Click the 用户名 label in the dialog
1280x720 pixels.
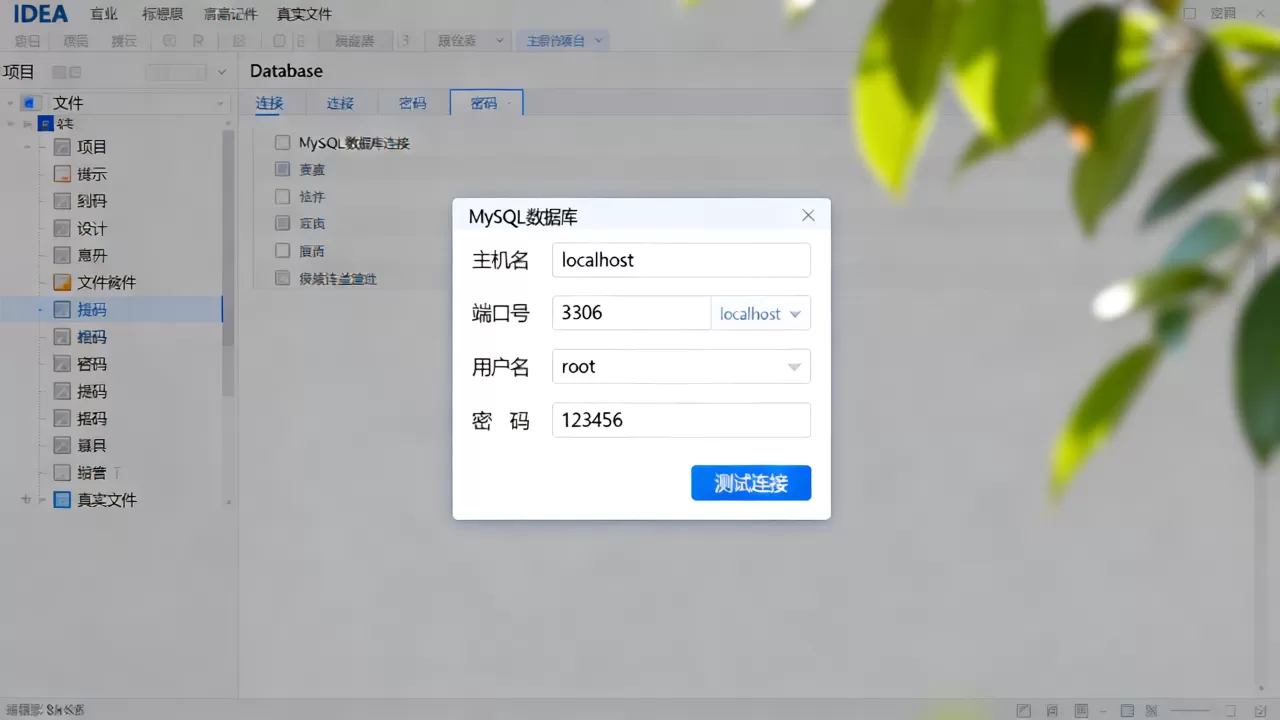500,367
